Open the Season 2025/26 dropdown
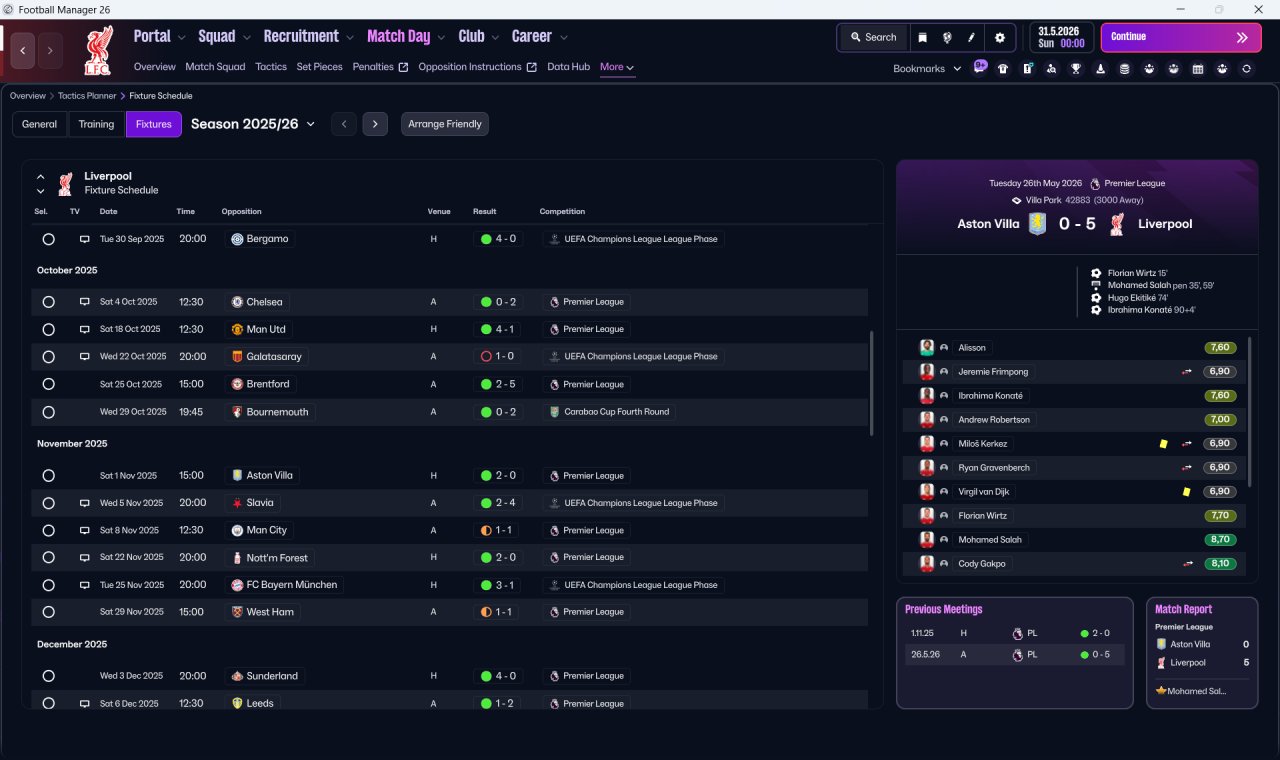Image resolution: width=1280 pixels, height=760 pixels. (253, 124)
